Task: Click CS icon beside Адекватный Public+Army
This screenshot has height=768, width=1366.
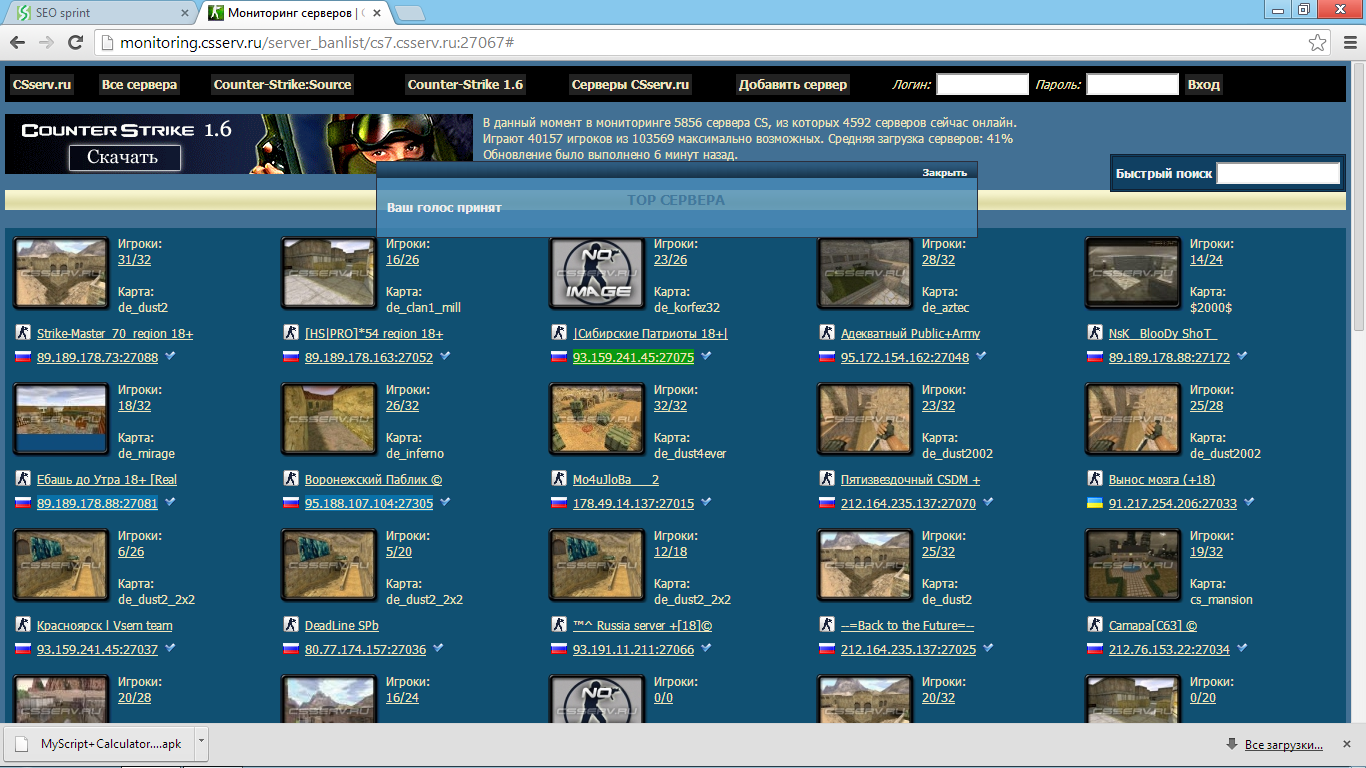Action: click(827, 333)
